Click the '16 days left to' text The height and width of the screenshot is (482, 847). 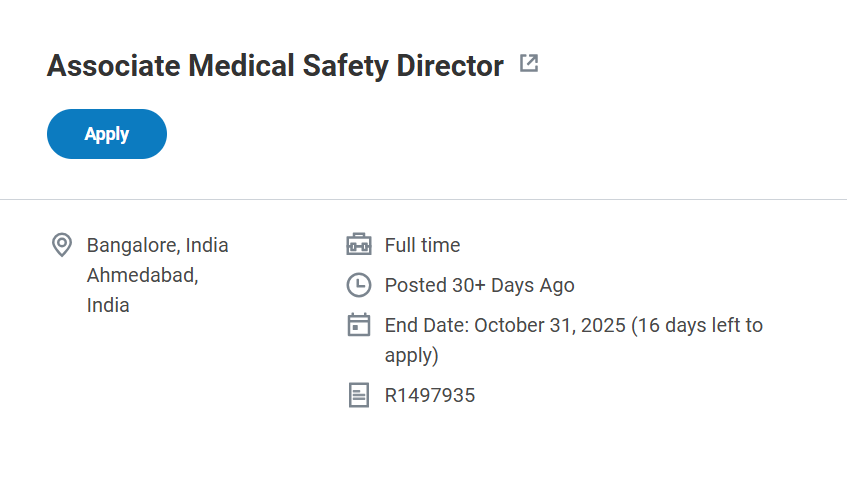tap(699, 325)
